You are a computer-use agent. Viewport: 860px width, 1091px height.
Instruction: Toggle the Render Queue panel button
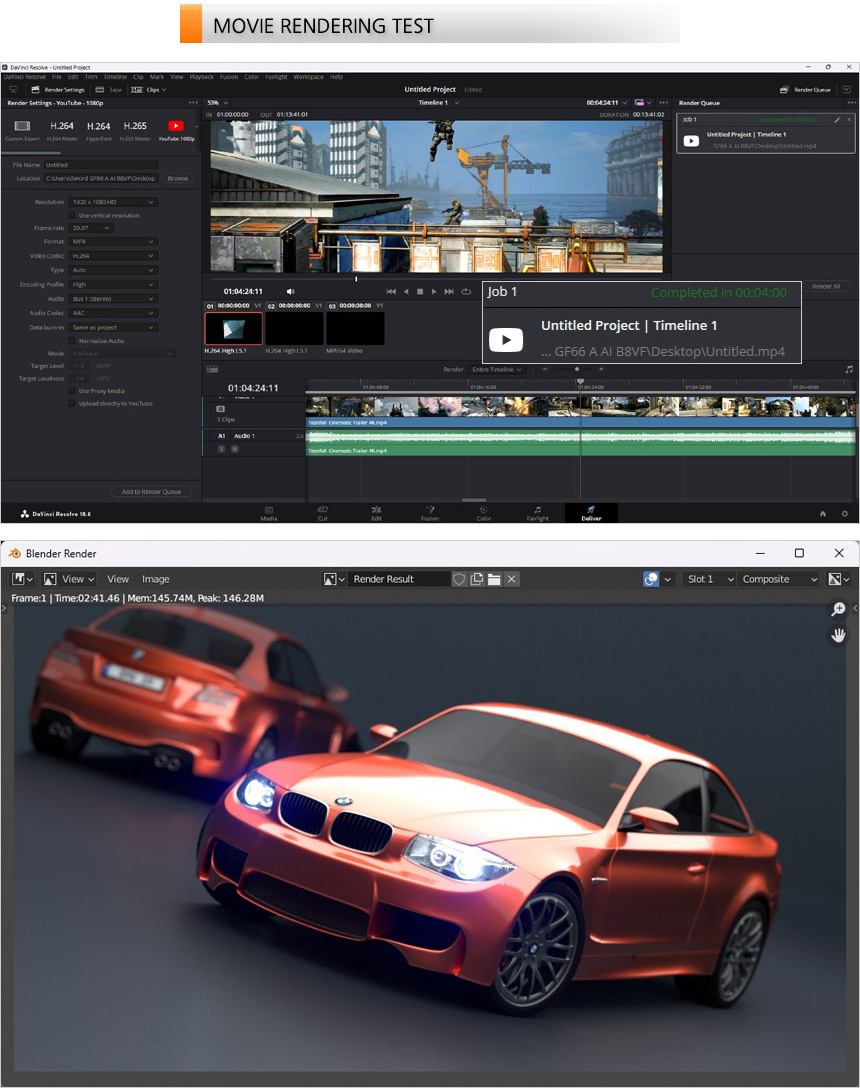tap(806, 90)
